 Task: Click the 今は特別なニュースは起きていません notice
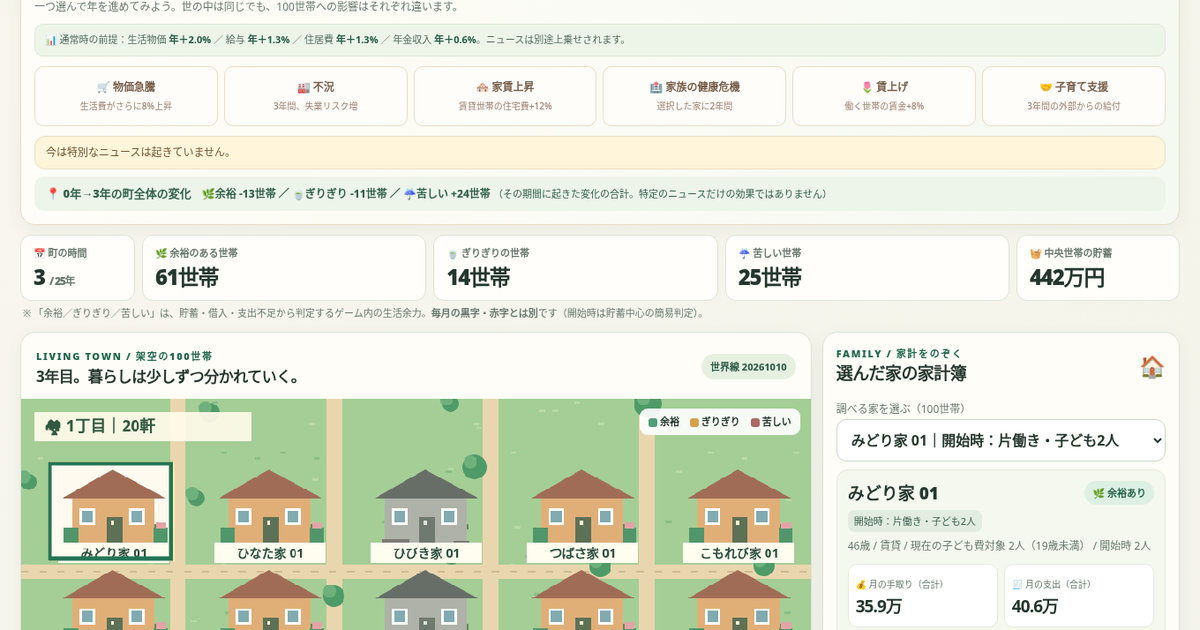click(x=600, y=153)
